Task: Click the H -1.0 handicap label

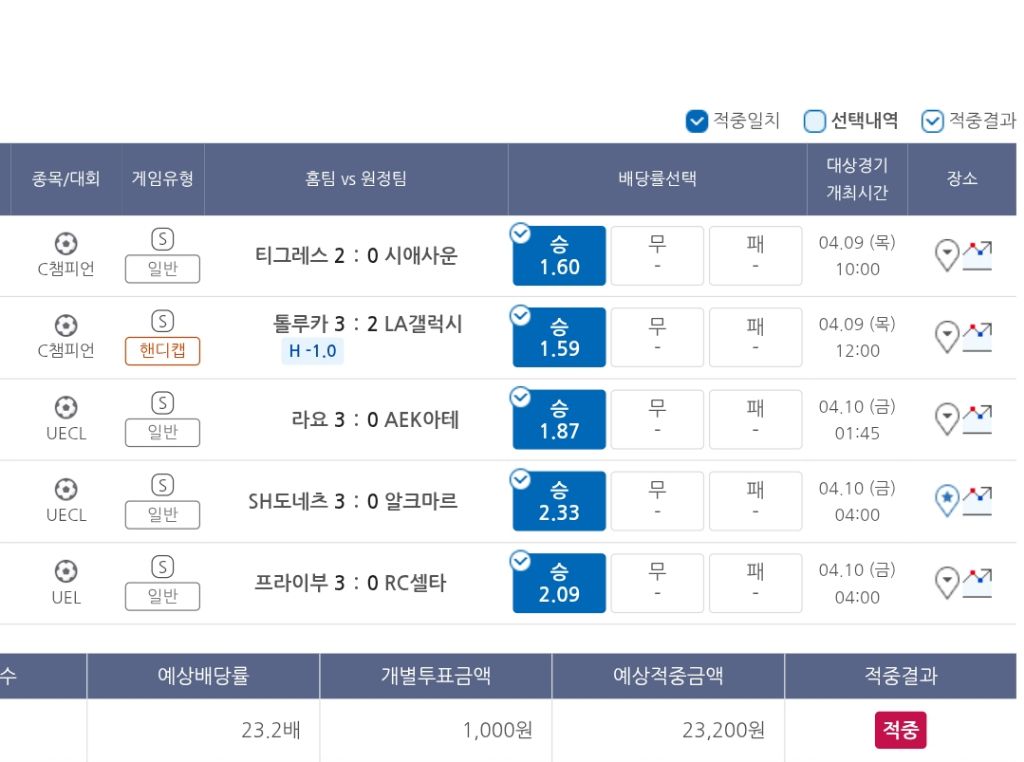Action: [312, 352]
